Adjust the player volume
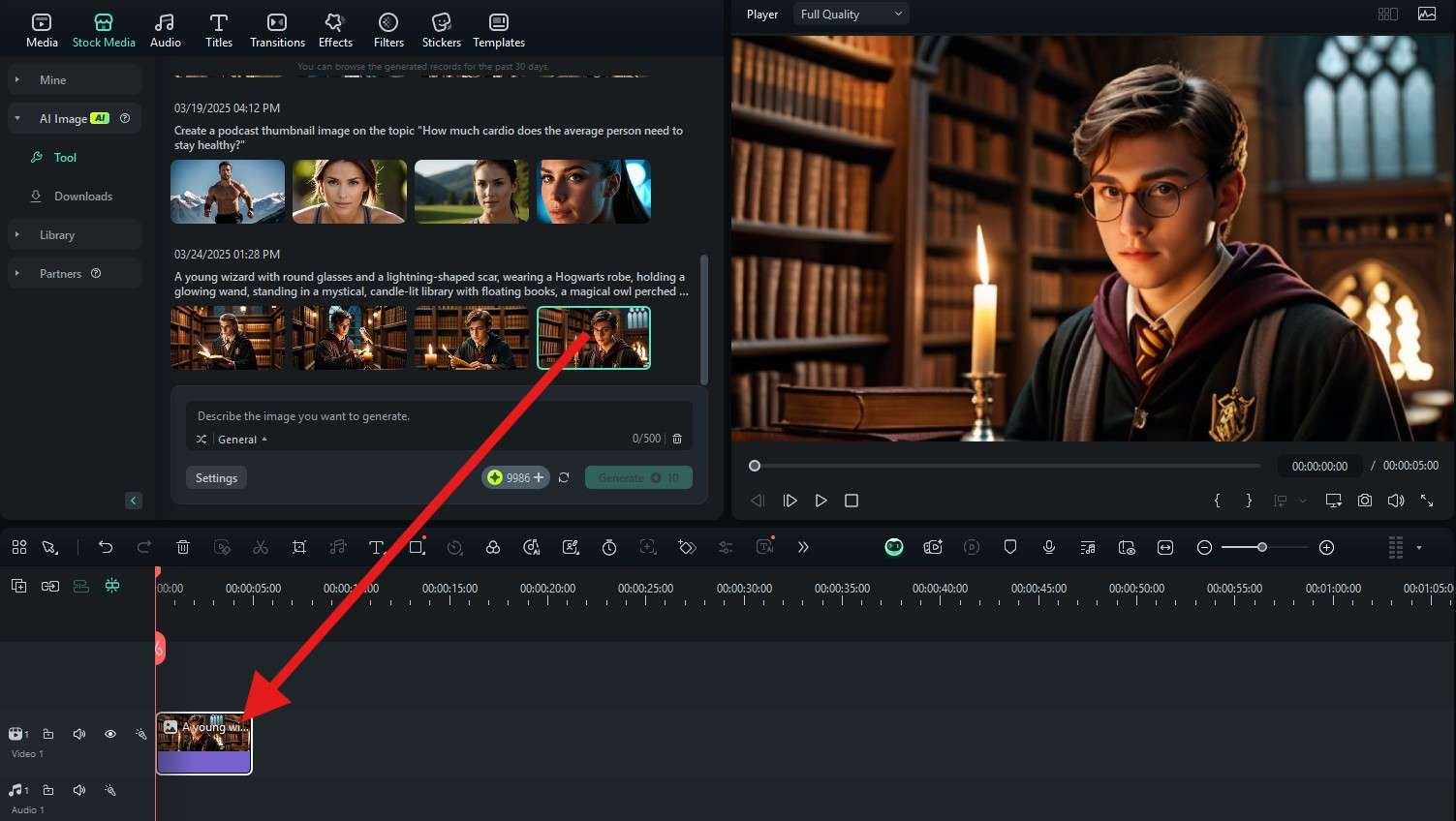Viewport: 1456px width, 821px height. click(1396, 501)
